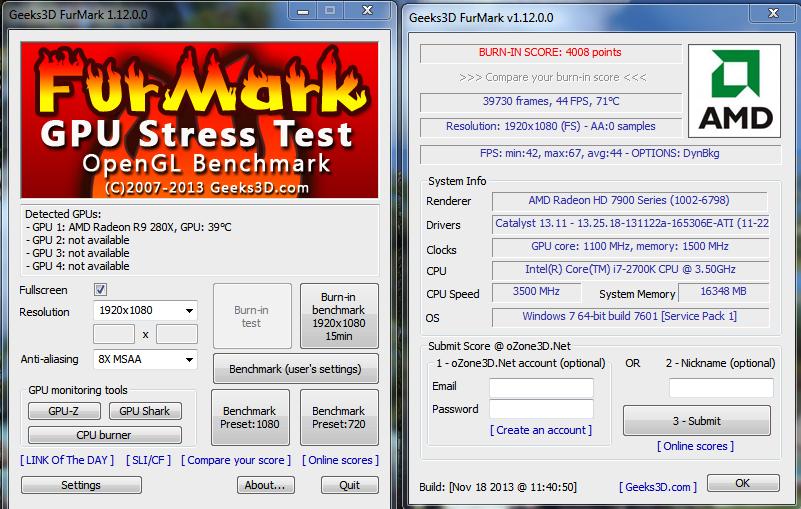Click the System Memory 16348 MB field
Viewport: 801px width, 509px height.
tap(723, 292)
